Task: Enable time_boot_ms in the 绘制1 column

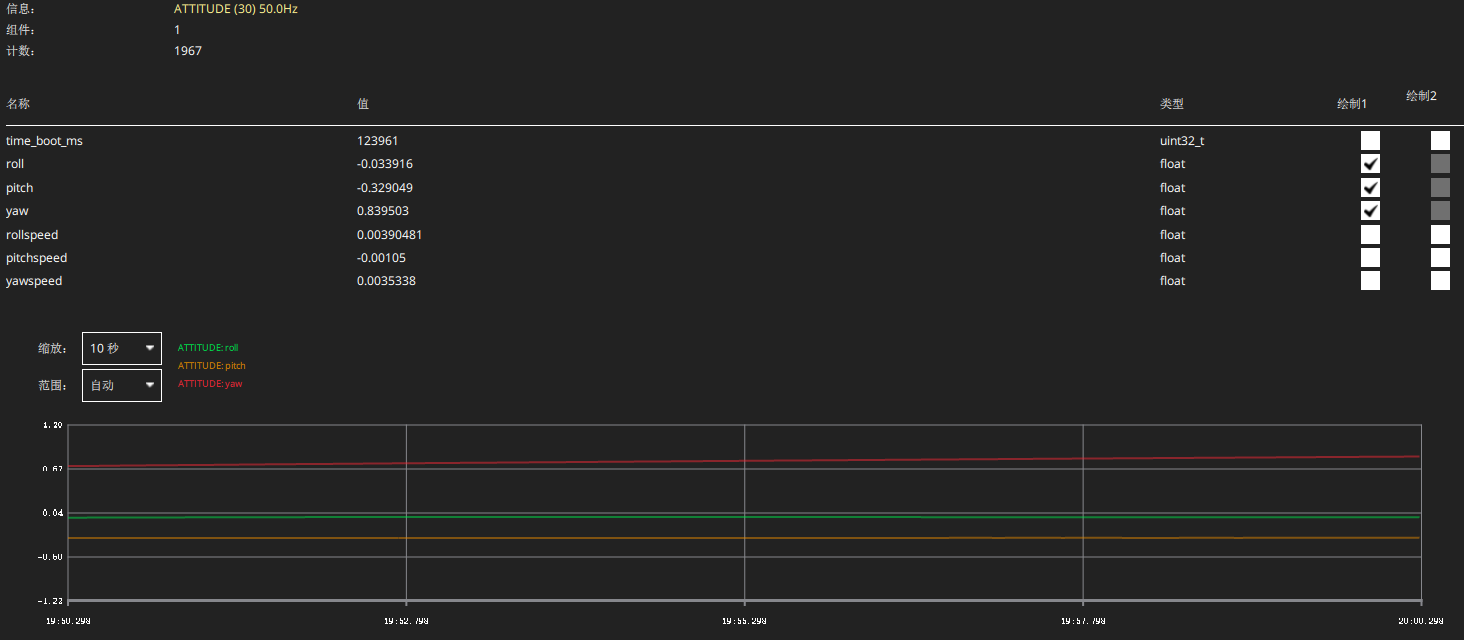Action: (x=1370, y=140)
